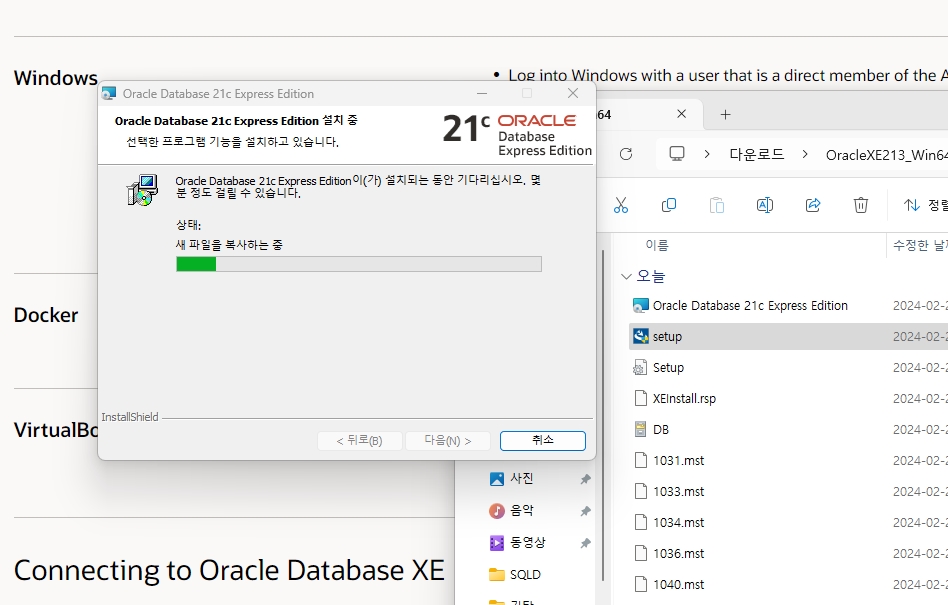Click the disabled Next (다음) button

[x=447, y=441]
